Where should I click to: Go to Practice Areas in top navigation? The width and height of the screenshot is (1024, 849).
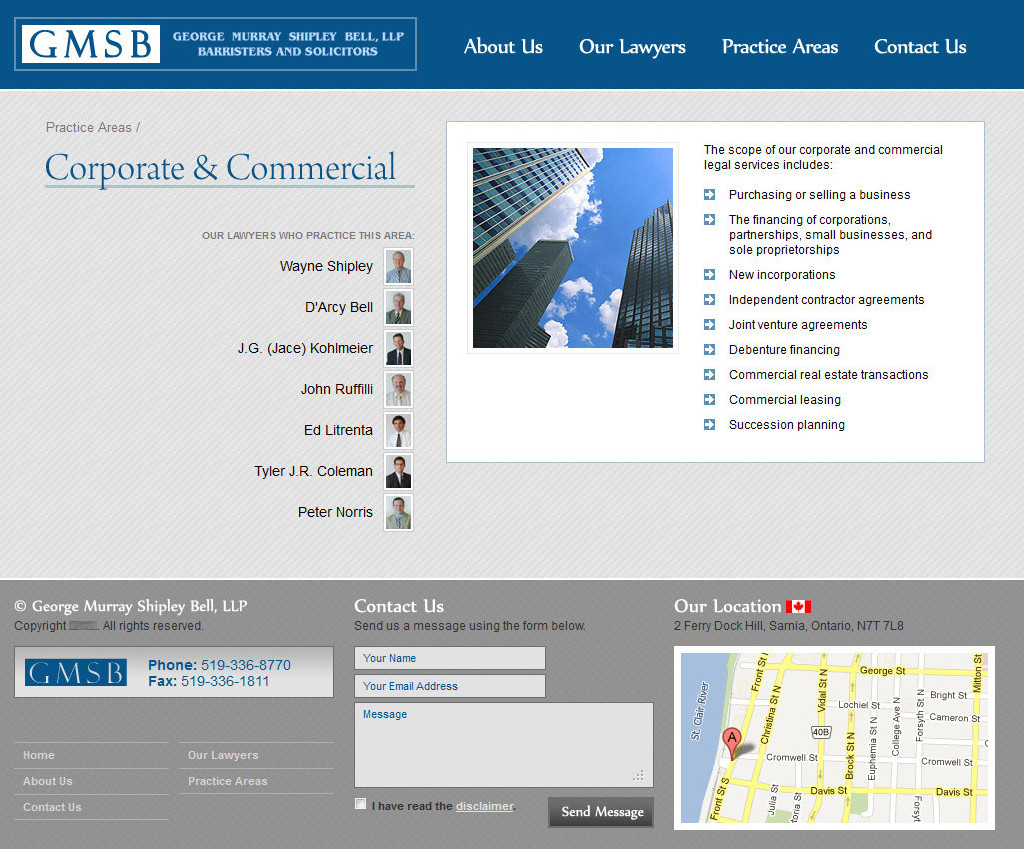pyautogui.click(x=780, y=47)
